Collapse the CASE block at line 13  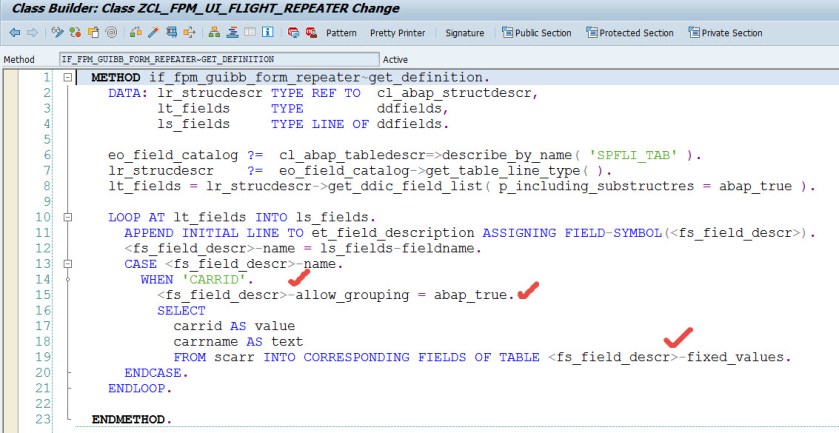67,264
